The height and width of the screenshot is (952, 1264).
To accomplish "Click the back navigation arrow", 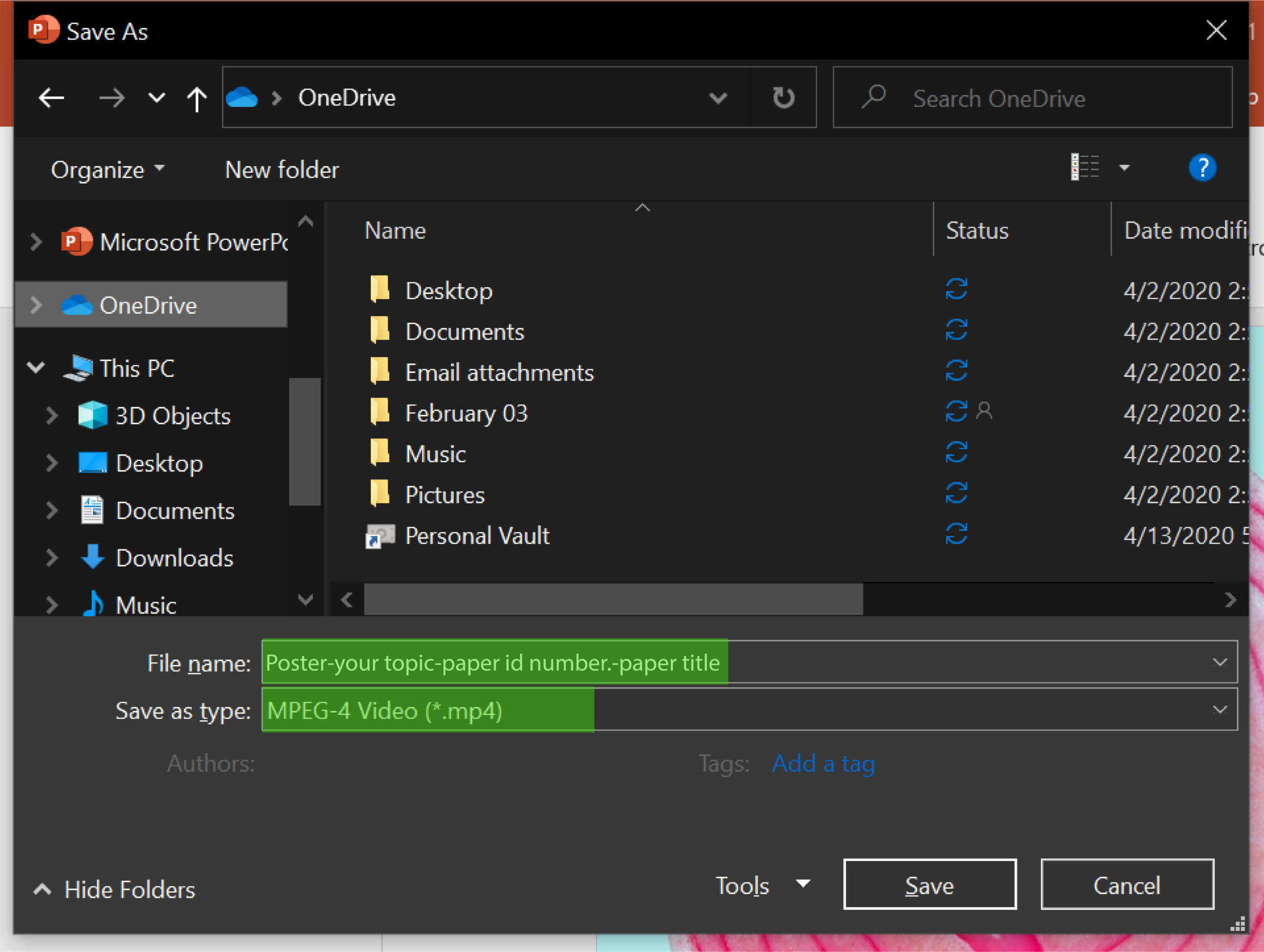I will (51, 98).
